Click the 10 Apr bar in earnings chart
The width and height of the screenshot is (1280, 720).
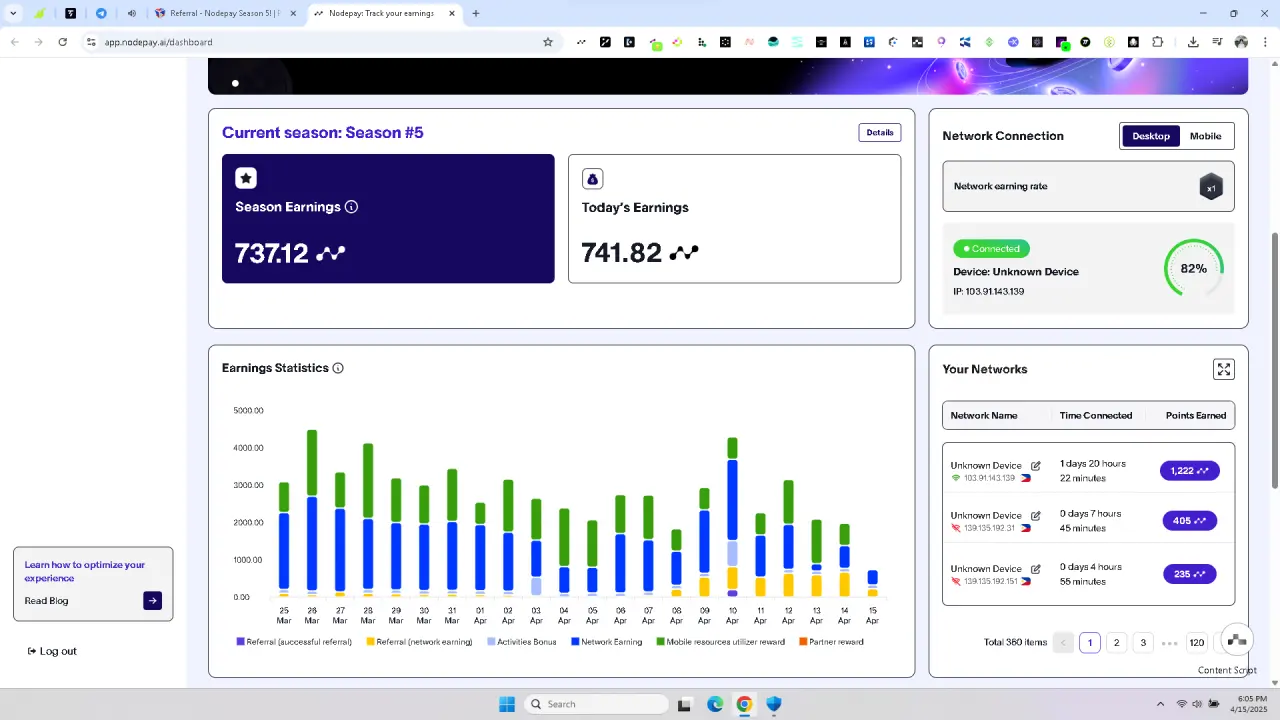732,517
